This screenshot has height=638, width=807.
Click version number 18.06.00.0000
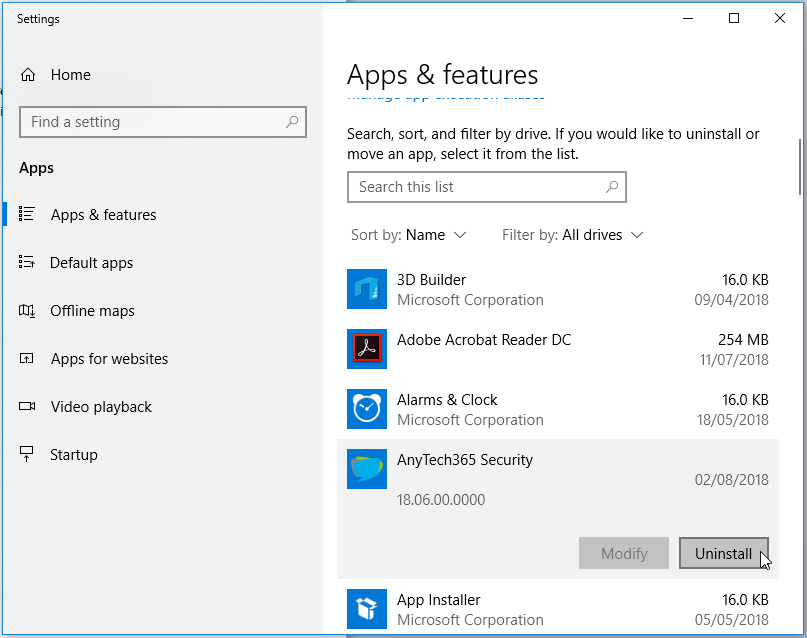[x=441, y=500]
